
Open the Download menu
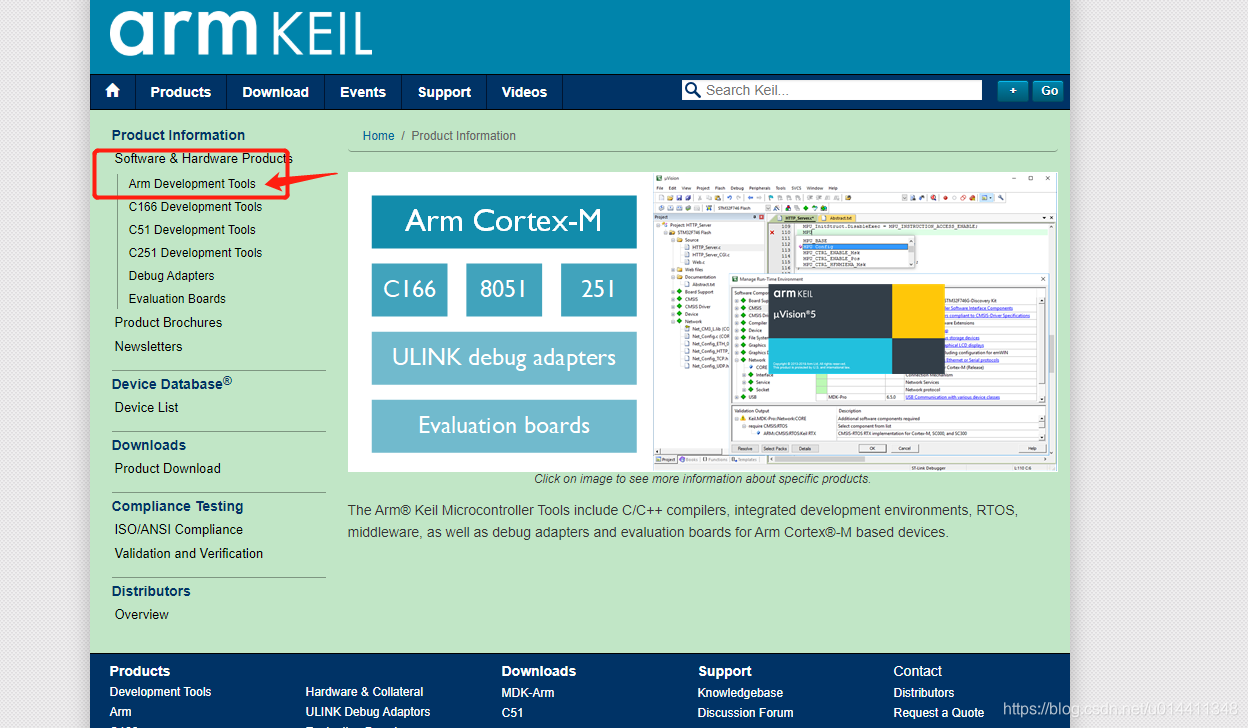point(275,92)
